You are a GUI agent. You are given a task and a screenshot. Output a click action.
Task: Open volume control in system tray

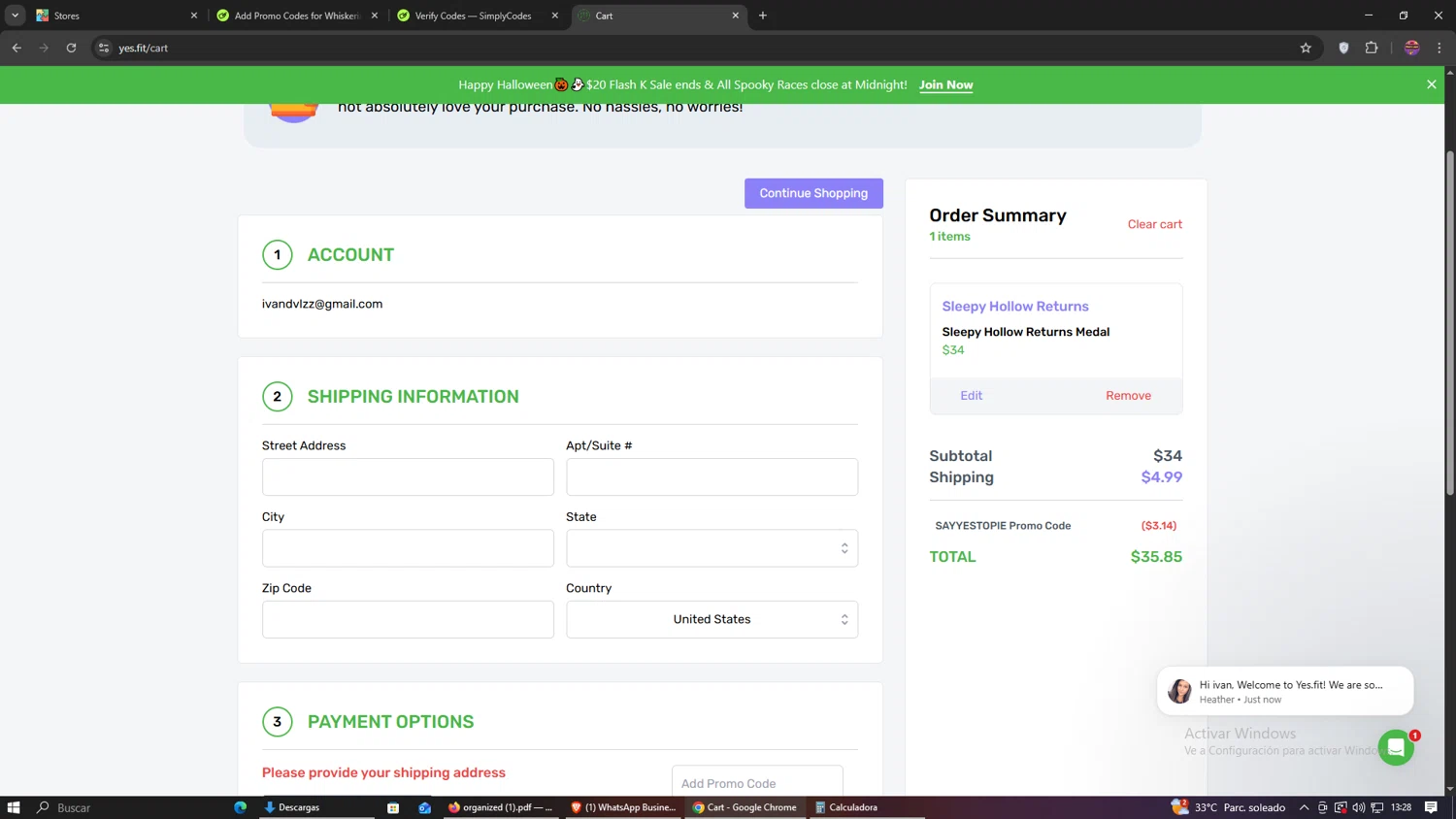pyautogui.click(x=1358, y=807)
